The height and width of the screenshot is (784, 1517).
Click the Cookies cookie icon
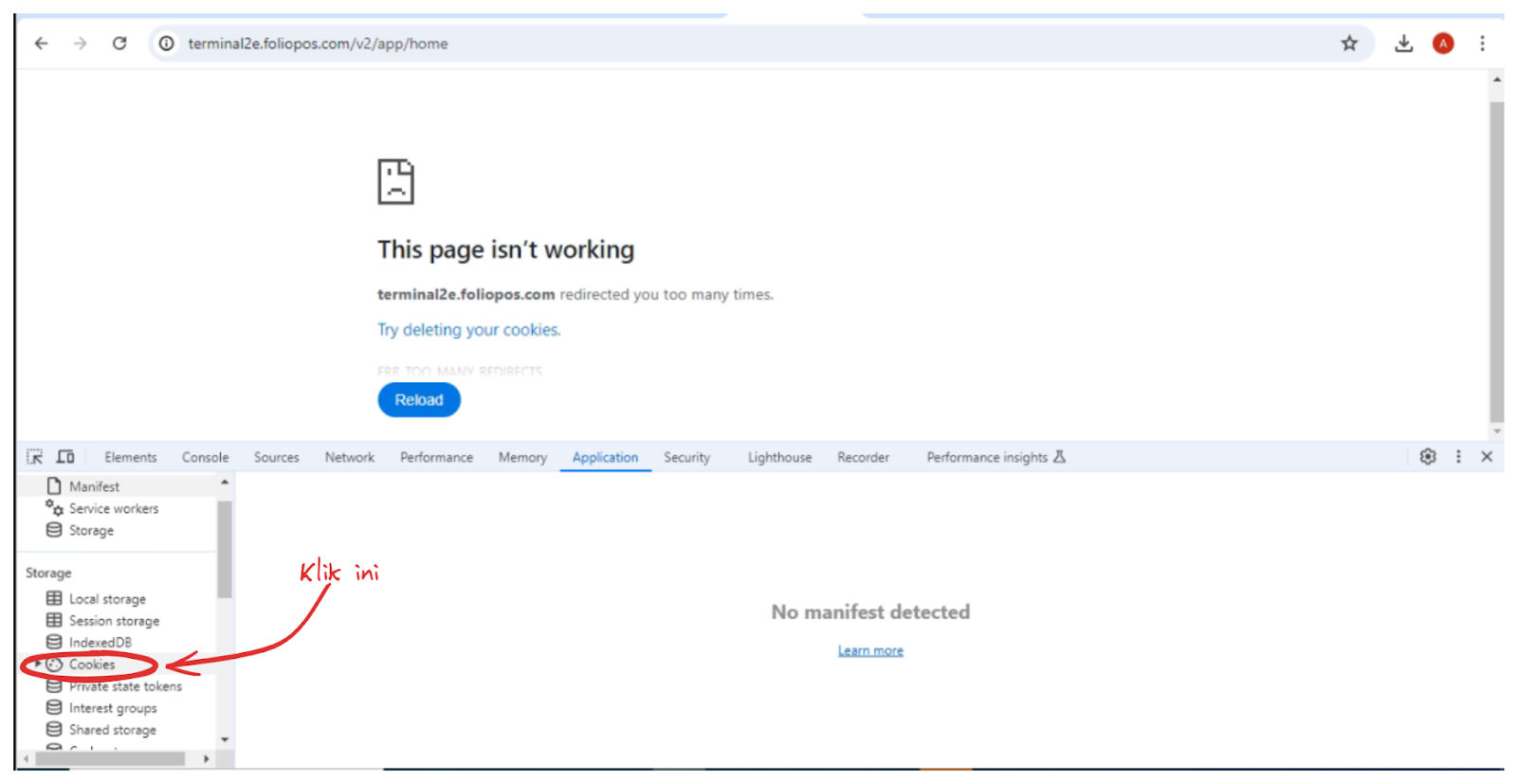(x=54, y=665)
